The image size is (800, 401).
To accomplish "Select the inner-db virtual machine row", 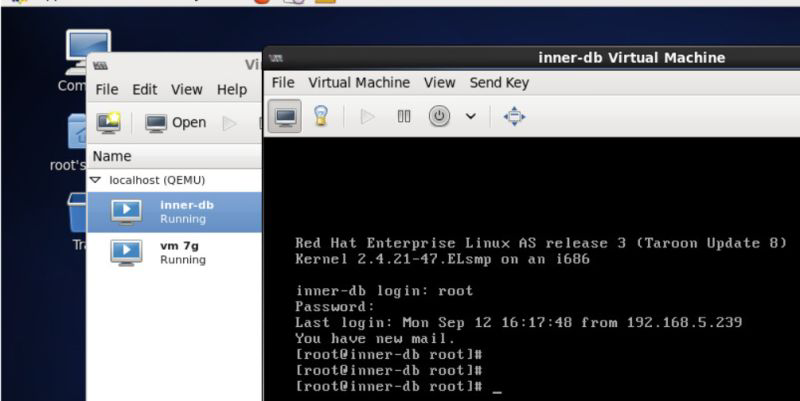I will click(x=174, y=212).
